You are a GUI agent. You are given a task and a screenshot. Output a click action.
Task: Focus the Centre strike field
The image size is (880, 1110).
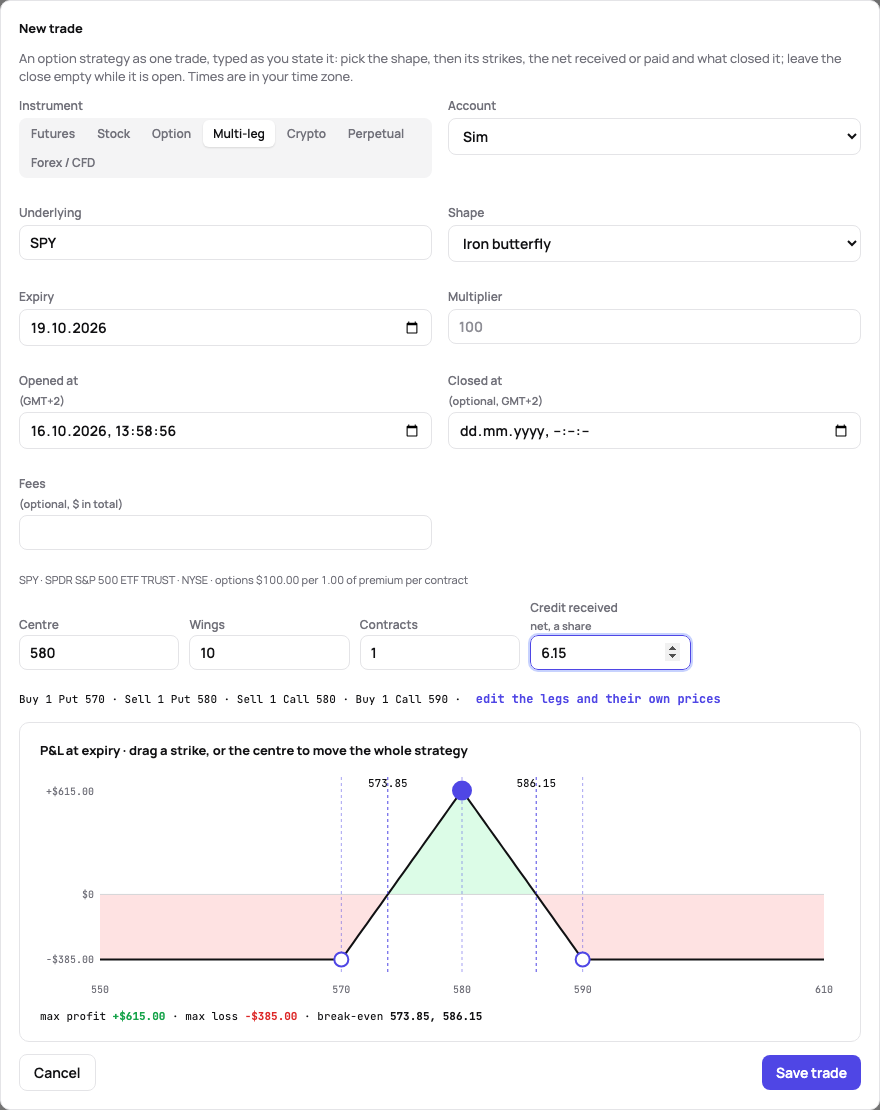pyautogui.click(x=99, y=653)
